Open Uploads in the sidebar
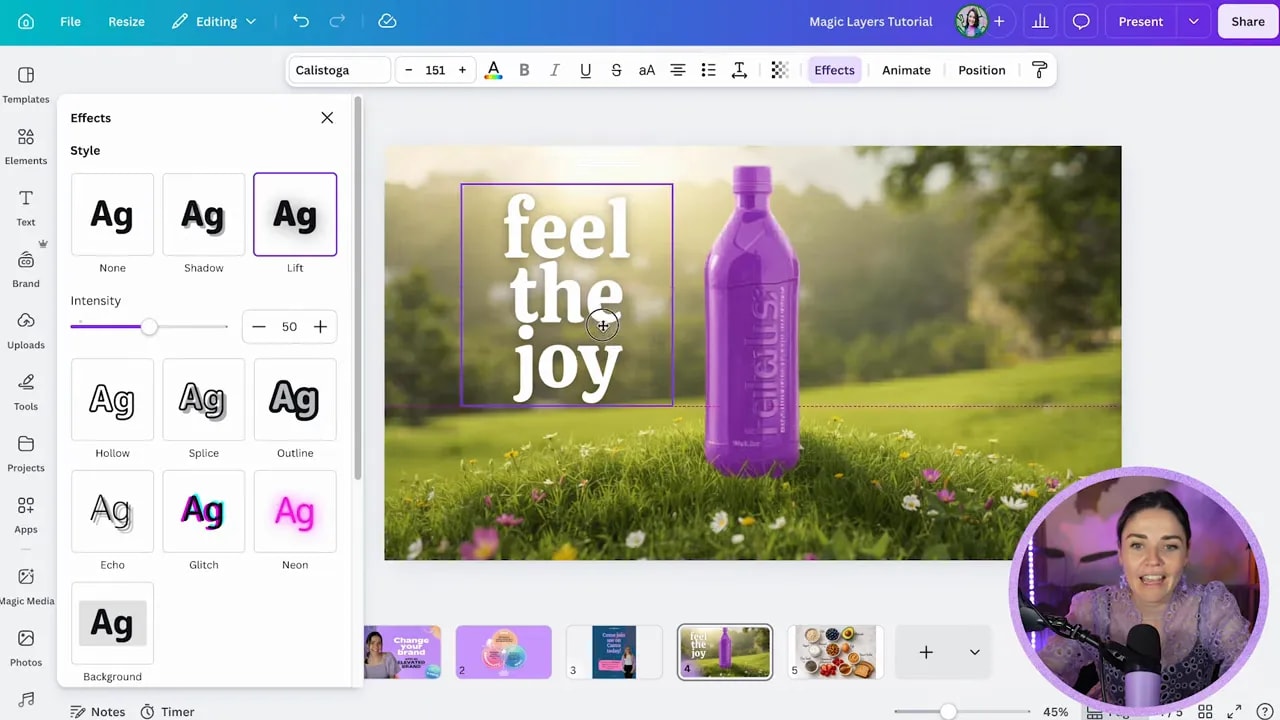This screenshot has width=1280, height=720. pyautogui.click(x=26, y=331)
